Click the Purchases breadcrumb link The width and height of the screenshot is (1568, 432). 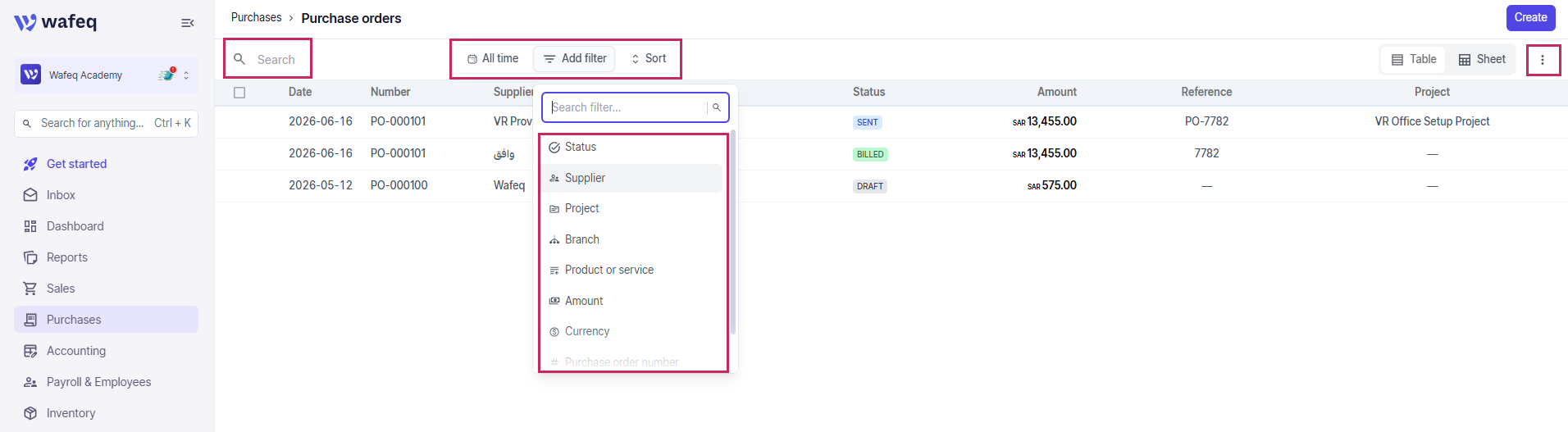coord(256,17)
